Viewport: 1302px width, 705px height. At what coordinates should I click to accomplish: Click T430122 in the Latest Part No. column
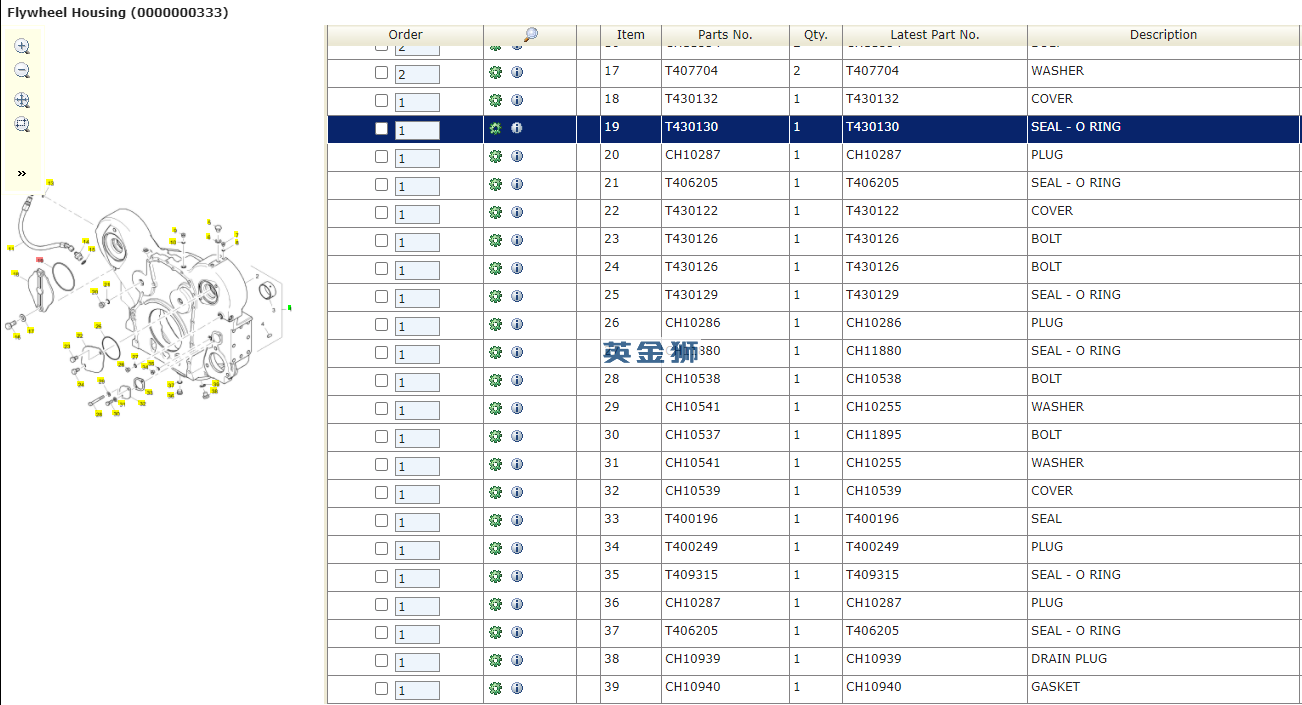pyautogui.click(x=873, y=211)
